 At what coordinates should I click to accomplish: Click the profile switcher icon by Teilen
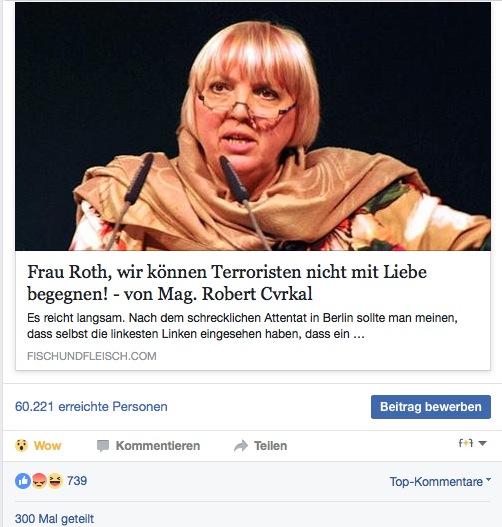pyautogui.click(x=466, y=443)
